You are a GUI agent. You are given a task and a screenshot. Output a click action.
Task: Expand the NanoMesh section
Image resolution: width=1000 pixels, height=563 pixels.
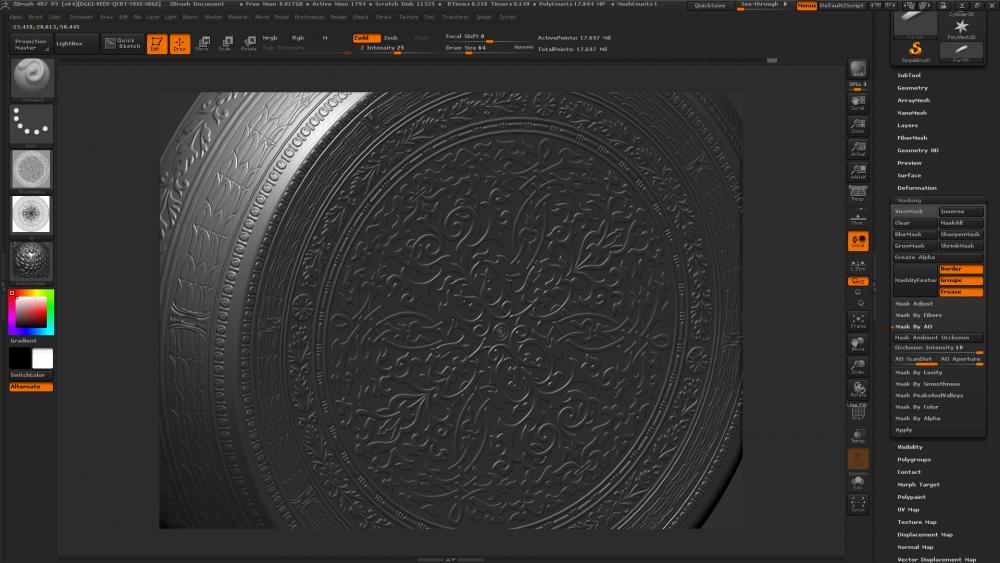912,113
